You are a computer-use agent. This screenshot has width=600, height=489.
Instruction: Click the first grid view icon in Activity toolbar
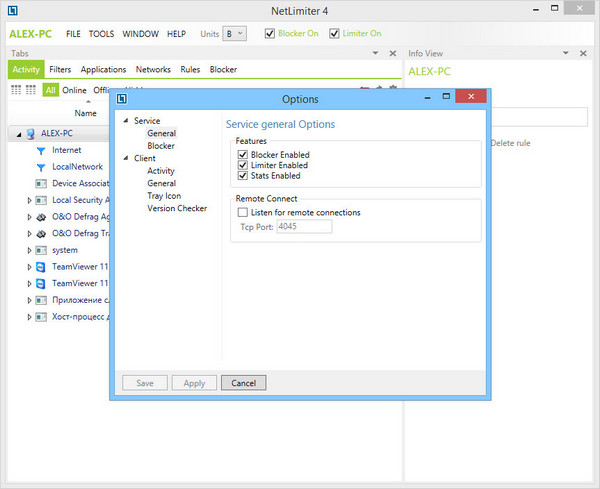[x=16, y=90]
